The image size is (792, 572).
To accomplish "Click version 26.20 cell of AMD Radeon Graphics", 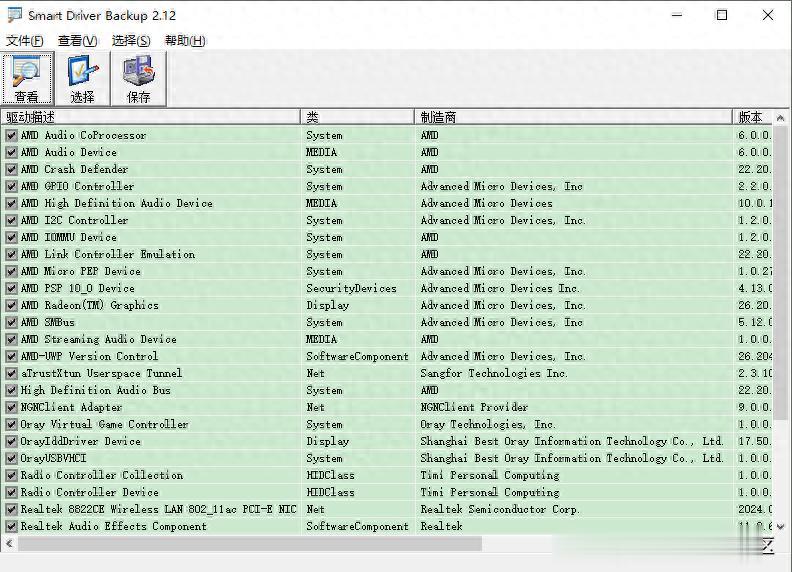I will 755,305.
